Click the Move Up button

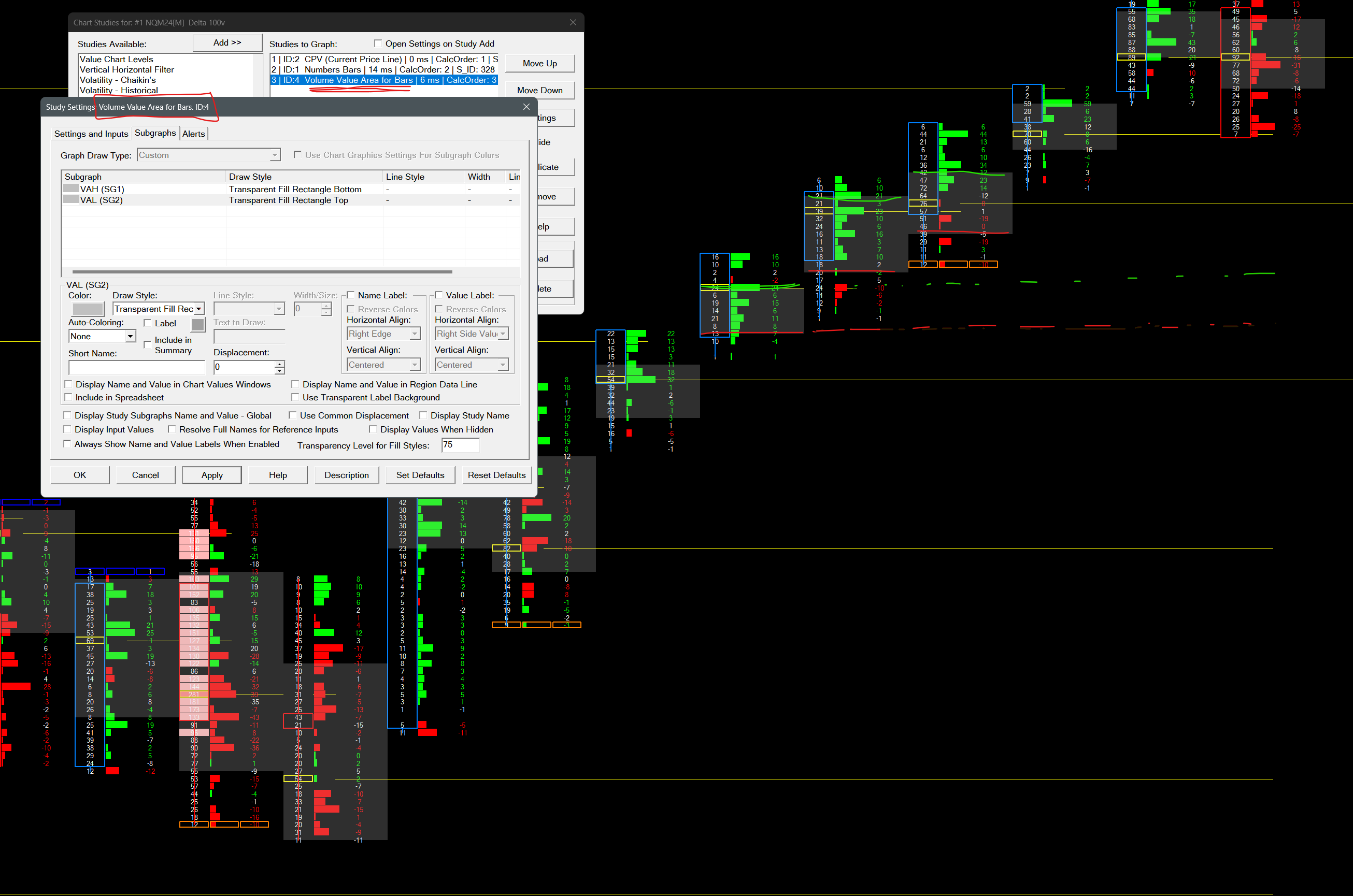click(x=539, y=63)
